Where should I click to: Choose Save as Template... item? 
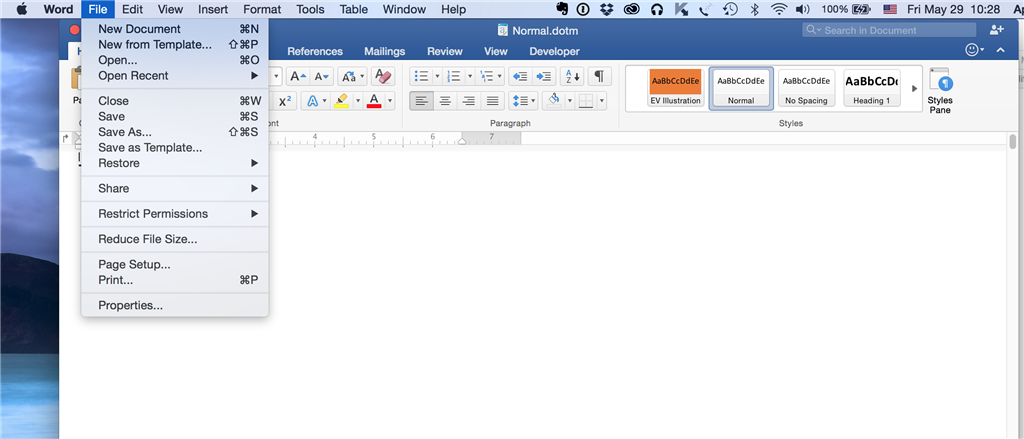174,148
